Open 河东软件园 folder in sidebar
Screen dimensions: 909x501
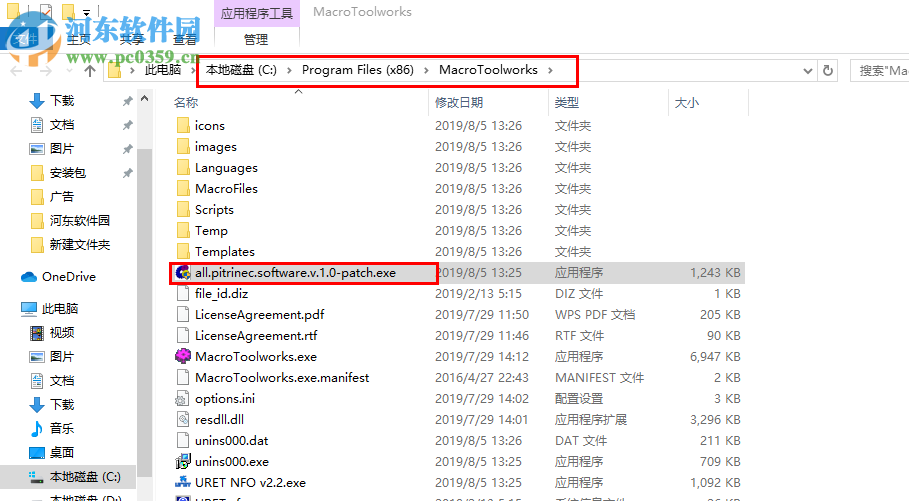coord(70,220)
